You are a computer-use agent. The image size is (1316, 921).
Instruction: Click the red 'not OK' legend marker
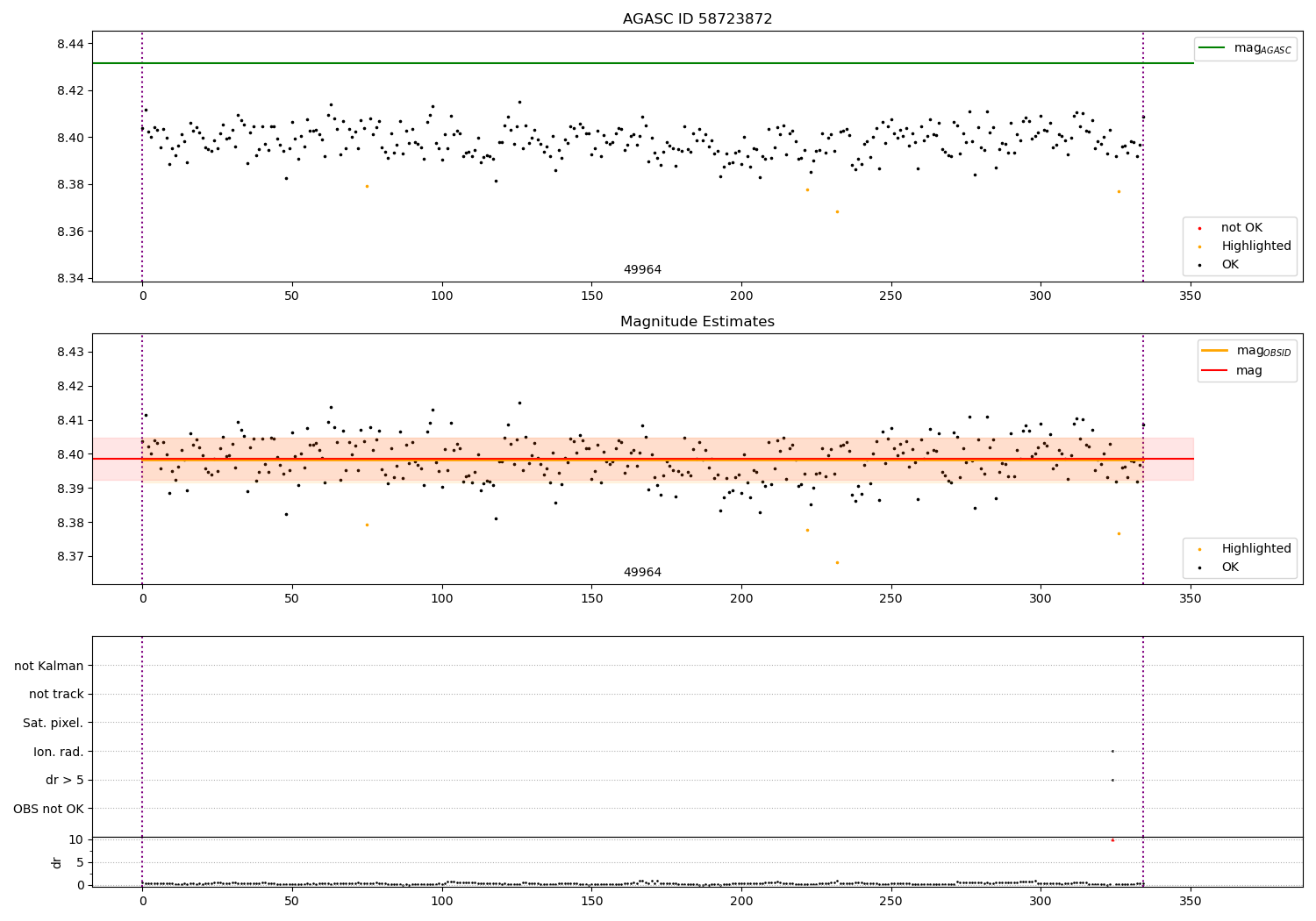[x=1199, y=228]
